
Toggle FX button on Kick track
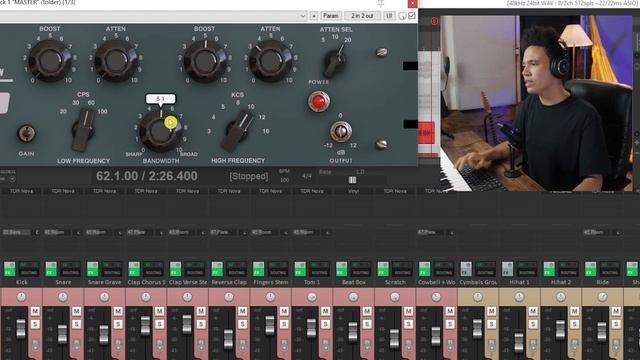tap(9, 269)
